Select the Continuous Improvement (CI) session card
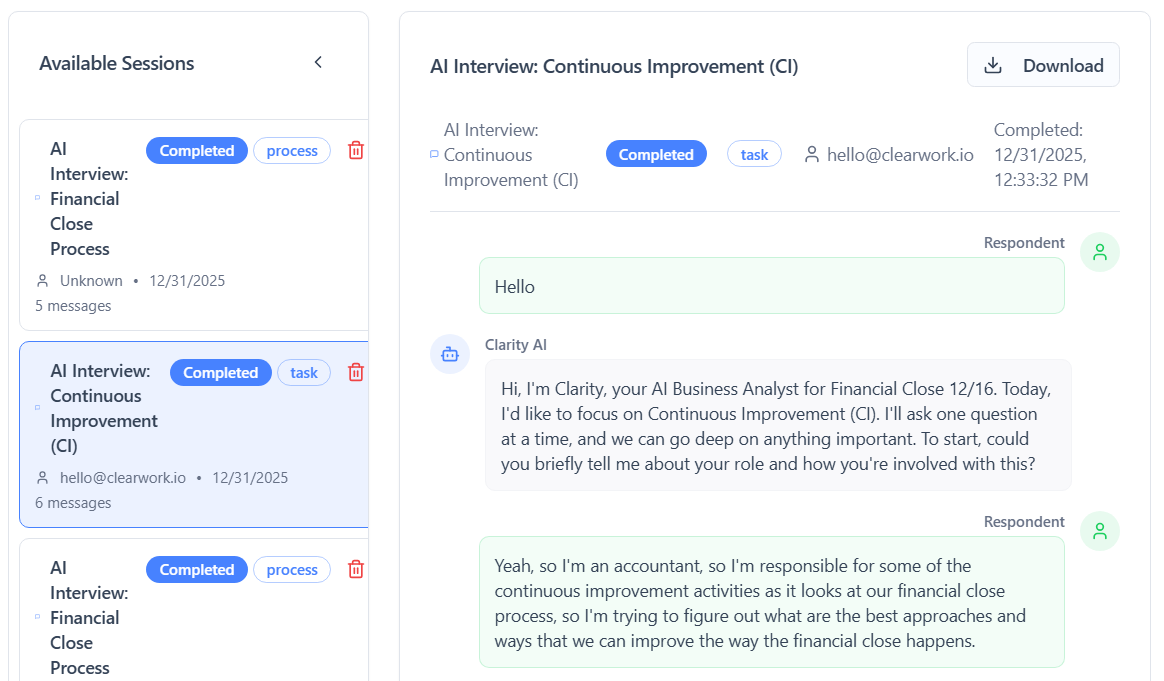Image resolution: width=1164 pixels, height=681 pixels. pyautogui.click(x=194, y=434)
